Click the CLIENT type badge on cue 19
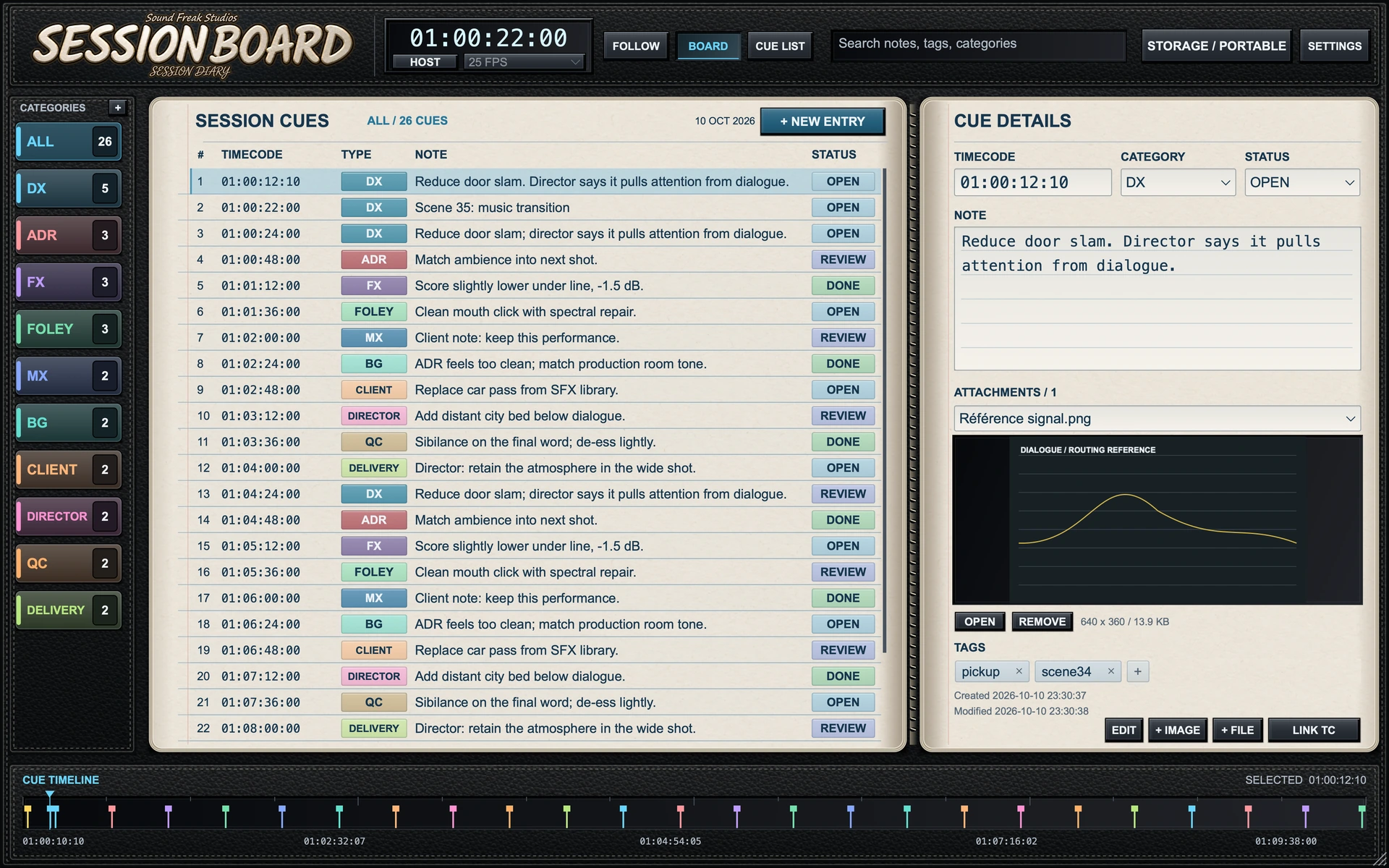This screenshot has height=868, width=1389. click(x=373, y=650)
